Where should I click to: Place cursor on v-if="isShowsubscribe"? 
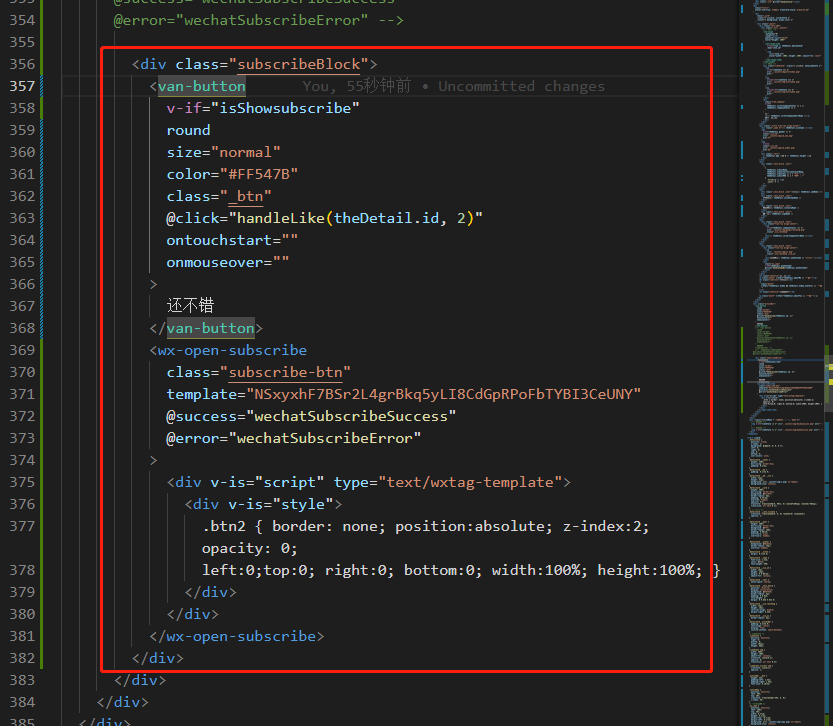(x=263, y=108)
